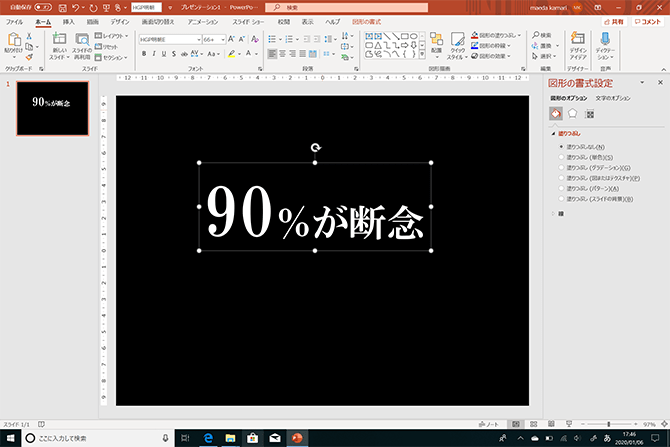Open the Size and Properties tab in the format pane
The image size is (670, 447).
click(x=590, y=114)
